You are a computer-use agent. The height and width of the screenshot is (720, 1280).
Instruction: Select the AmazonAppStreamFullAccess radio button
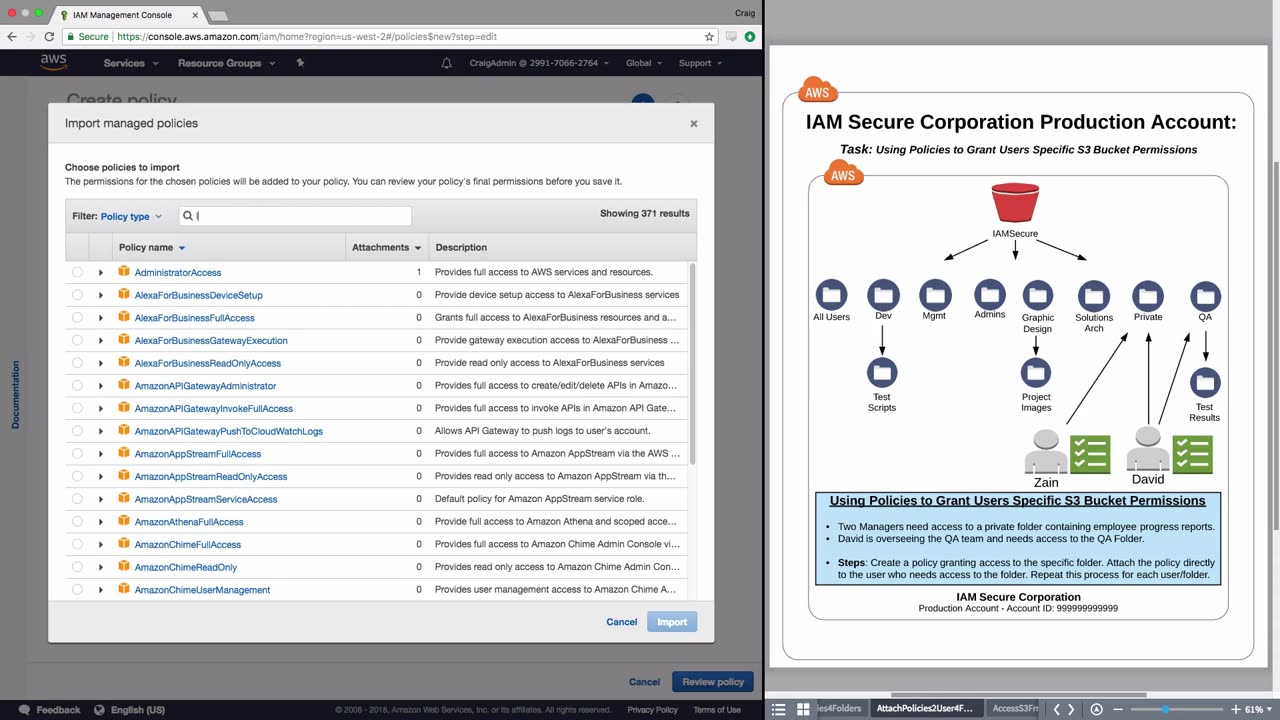[x=77, y=454]
